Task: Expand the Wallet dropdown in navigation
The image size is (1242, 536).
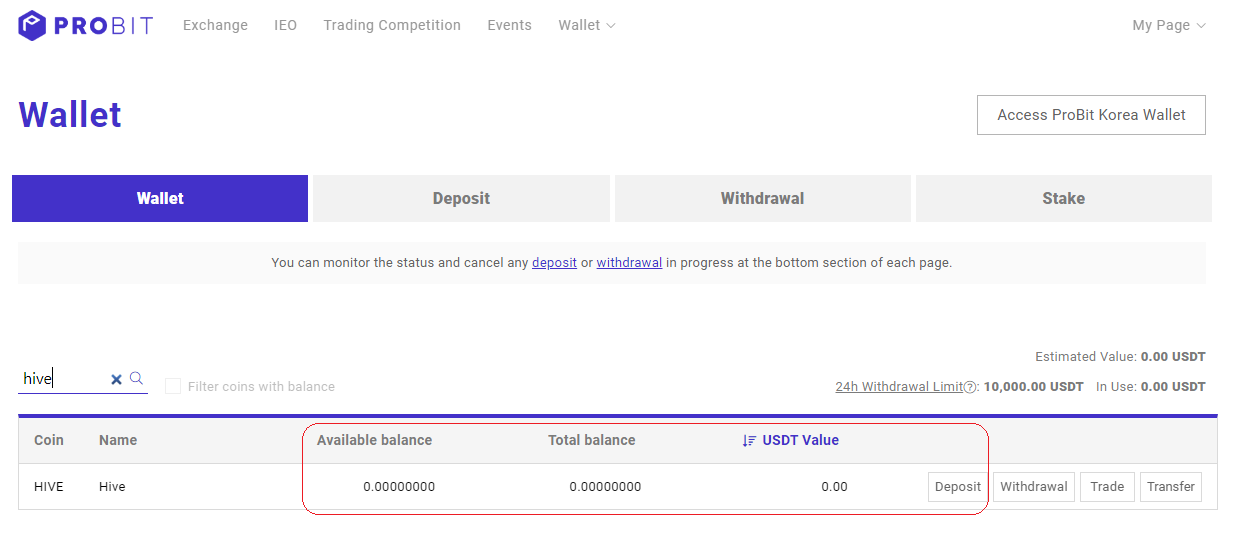Action: 587,25
